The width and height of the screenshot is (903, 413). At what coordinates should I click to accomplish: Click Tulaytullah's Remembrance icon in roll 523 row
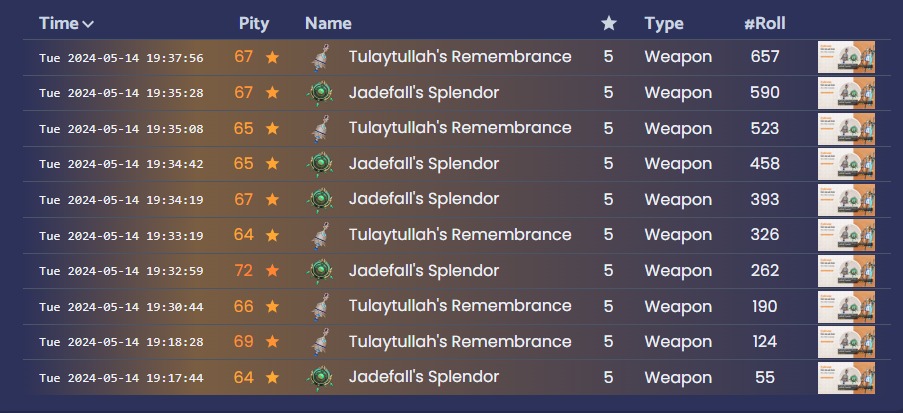(320, 129)
